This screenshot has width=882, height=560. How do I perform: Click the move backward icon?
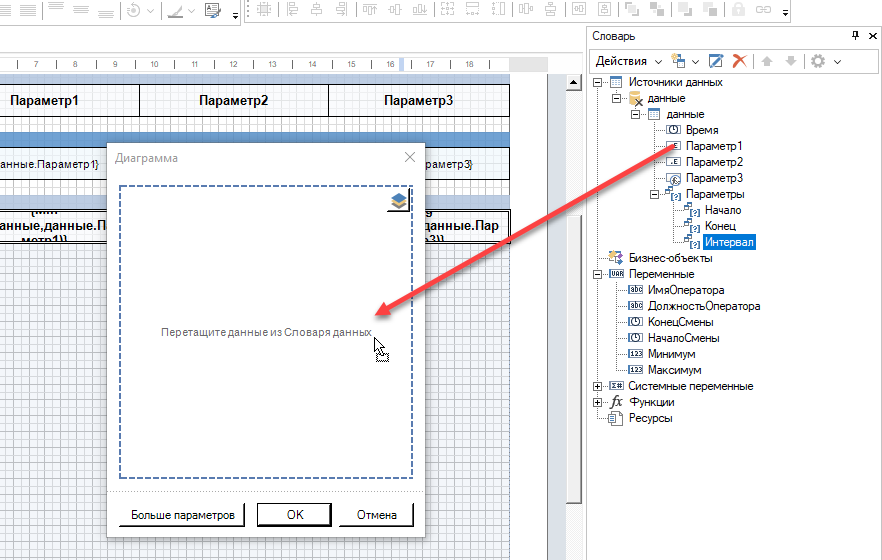click(710, 9)
